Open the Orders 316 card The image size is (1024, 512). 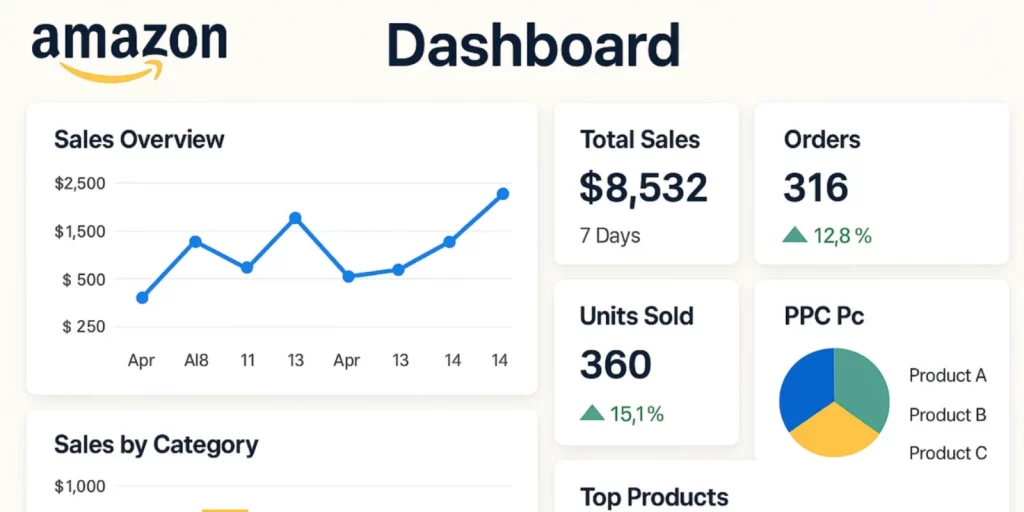pyautogui.click(x=882, y=184)
